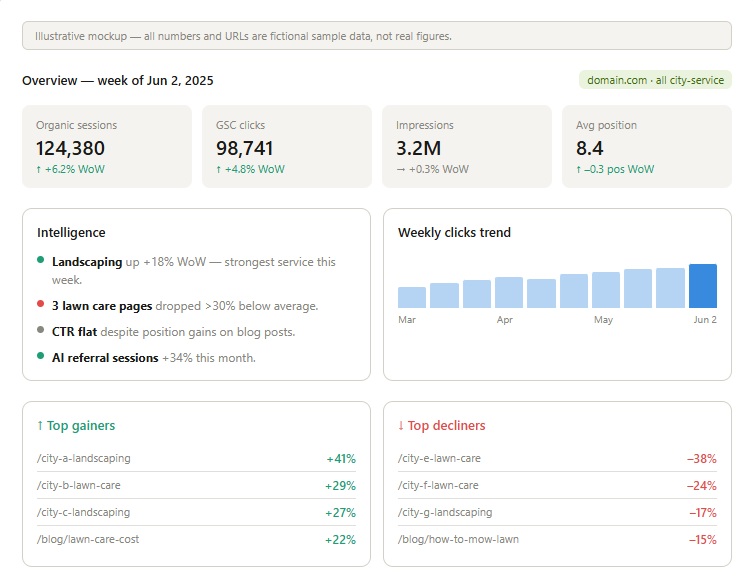The width and height of the screenshot is (753, 585).
Task: Click the +0.3% WoW change value
Action: (432, 169)
